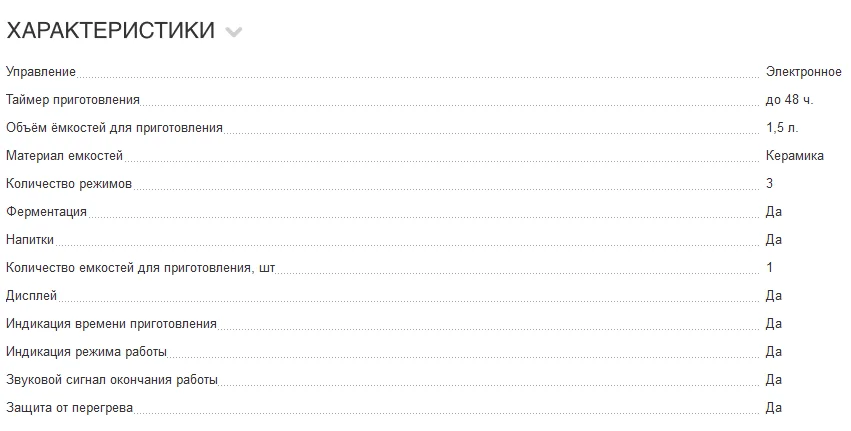Click the 1,5 л. volume value
851x431 pixels.
coord(782,128)
